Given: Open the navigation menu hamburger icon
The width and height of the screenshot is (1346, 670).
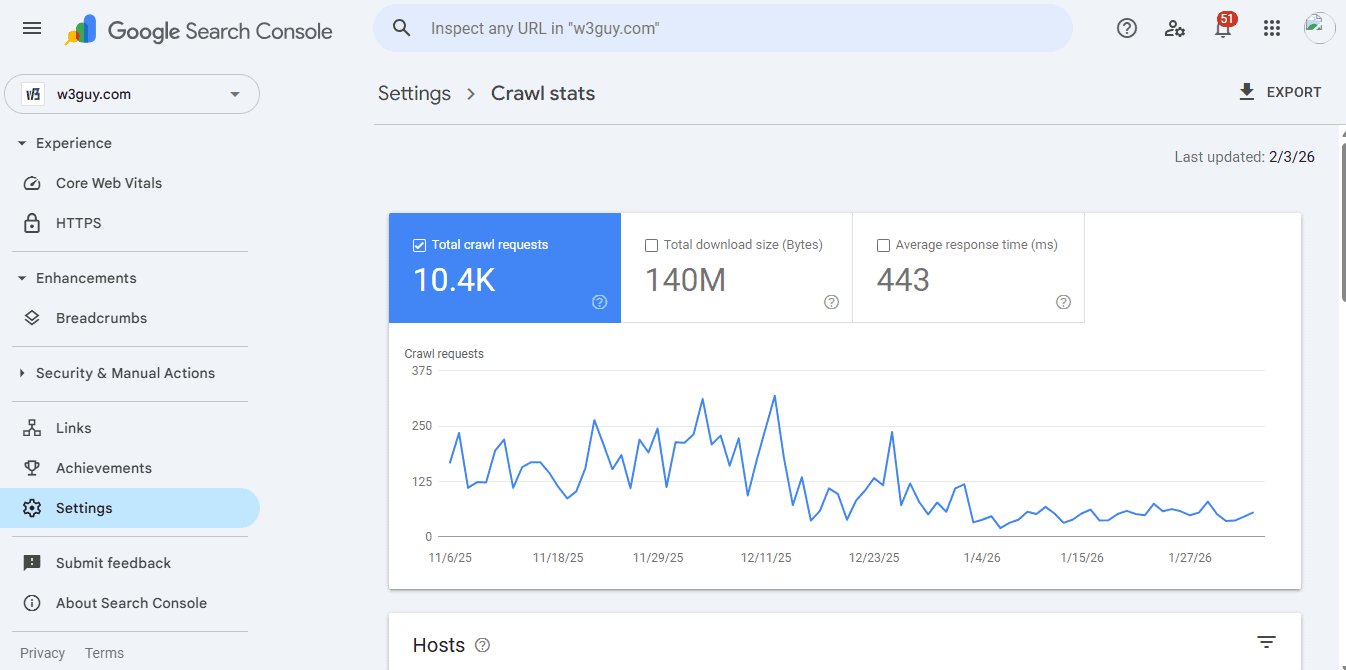Looking at the screenshot, I should (31, 28).
